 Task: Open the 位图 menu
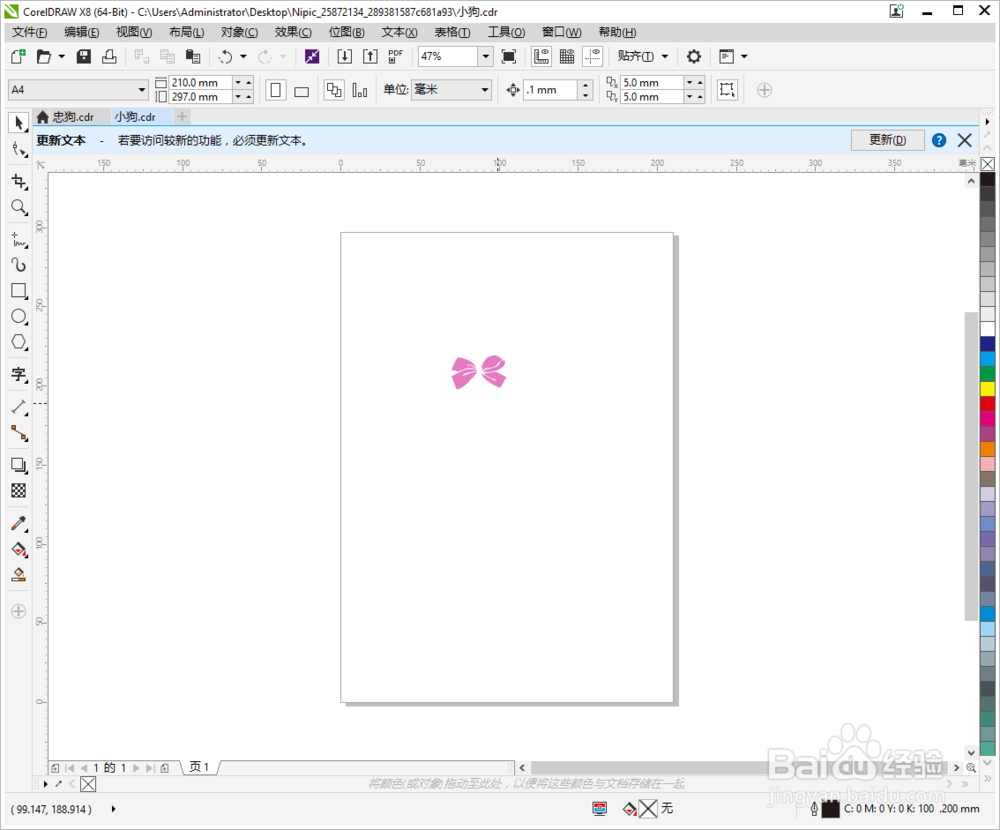tap(346, 33)
